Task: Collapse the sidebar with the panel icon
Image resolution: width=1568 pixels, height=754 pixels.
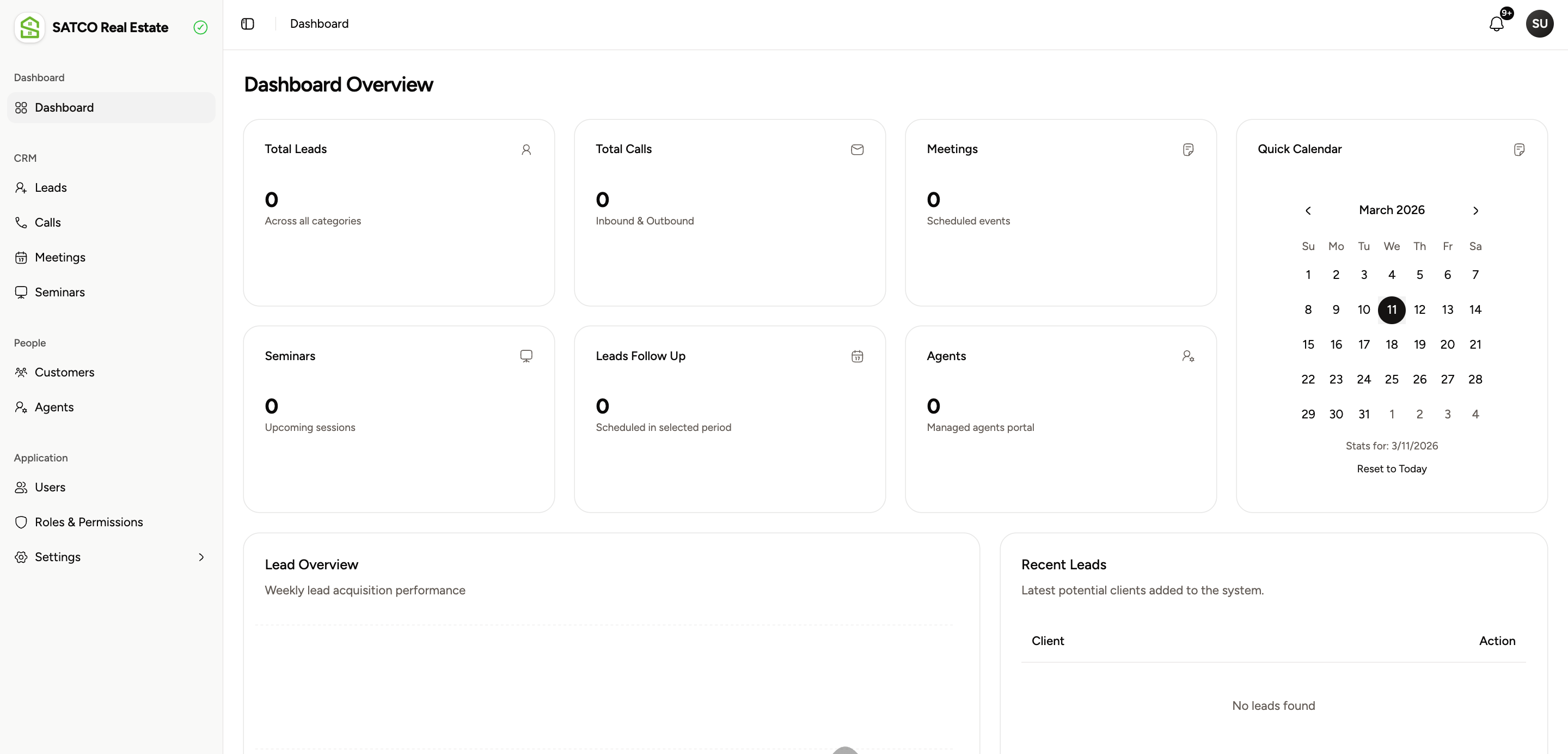Action: point(248,24)
